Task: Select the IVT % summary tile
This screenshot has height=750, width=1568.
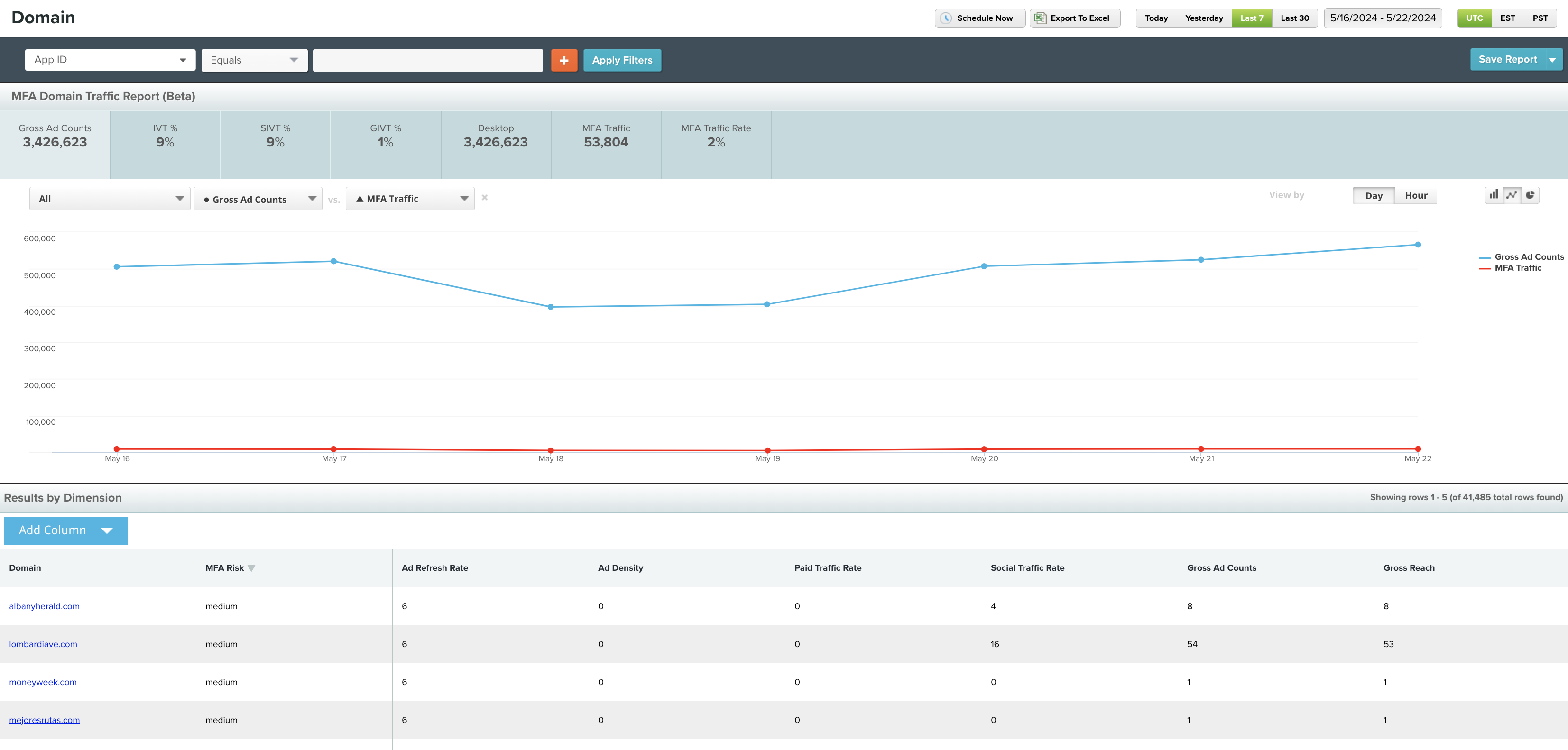Action: coord(165,145)
